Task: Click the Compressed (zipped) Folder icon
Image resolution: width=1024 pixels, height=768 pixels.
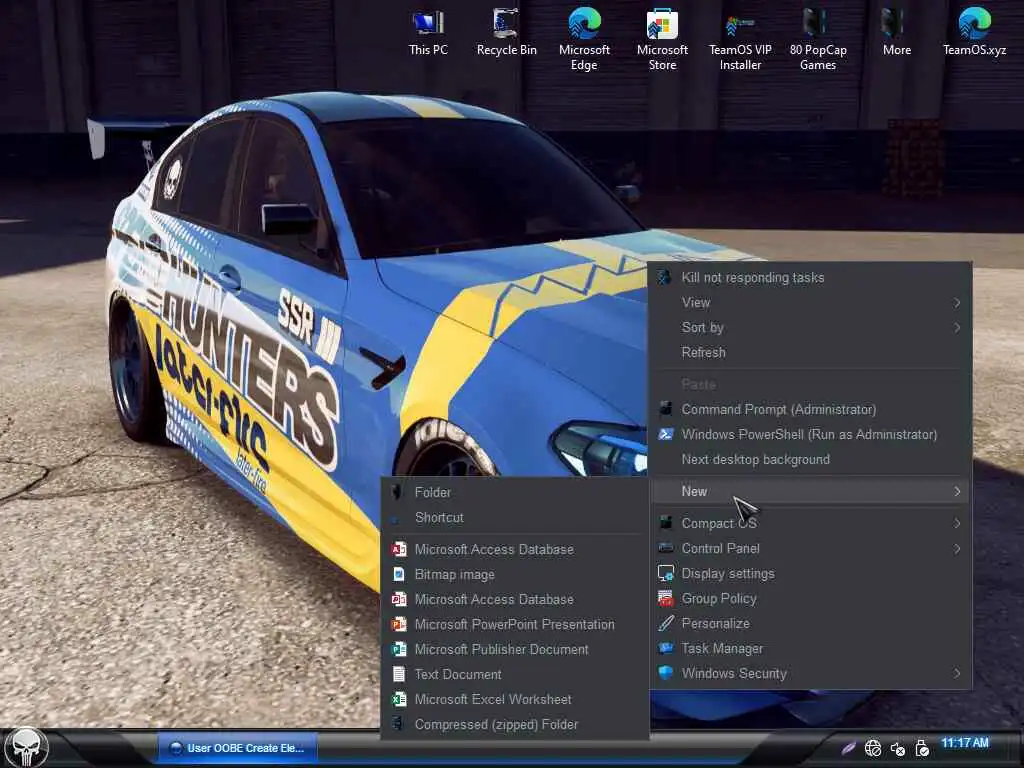Action: tap(397, 724)
